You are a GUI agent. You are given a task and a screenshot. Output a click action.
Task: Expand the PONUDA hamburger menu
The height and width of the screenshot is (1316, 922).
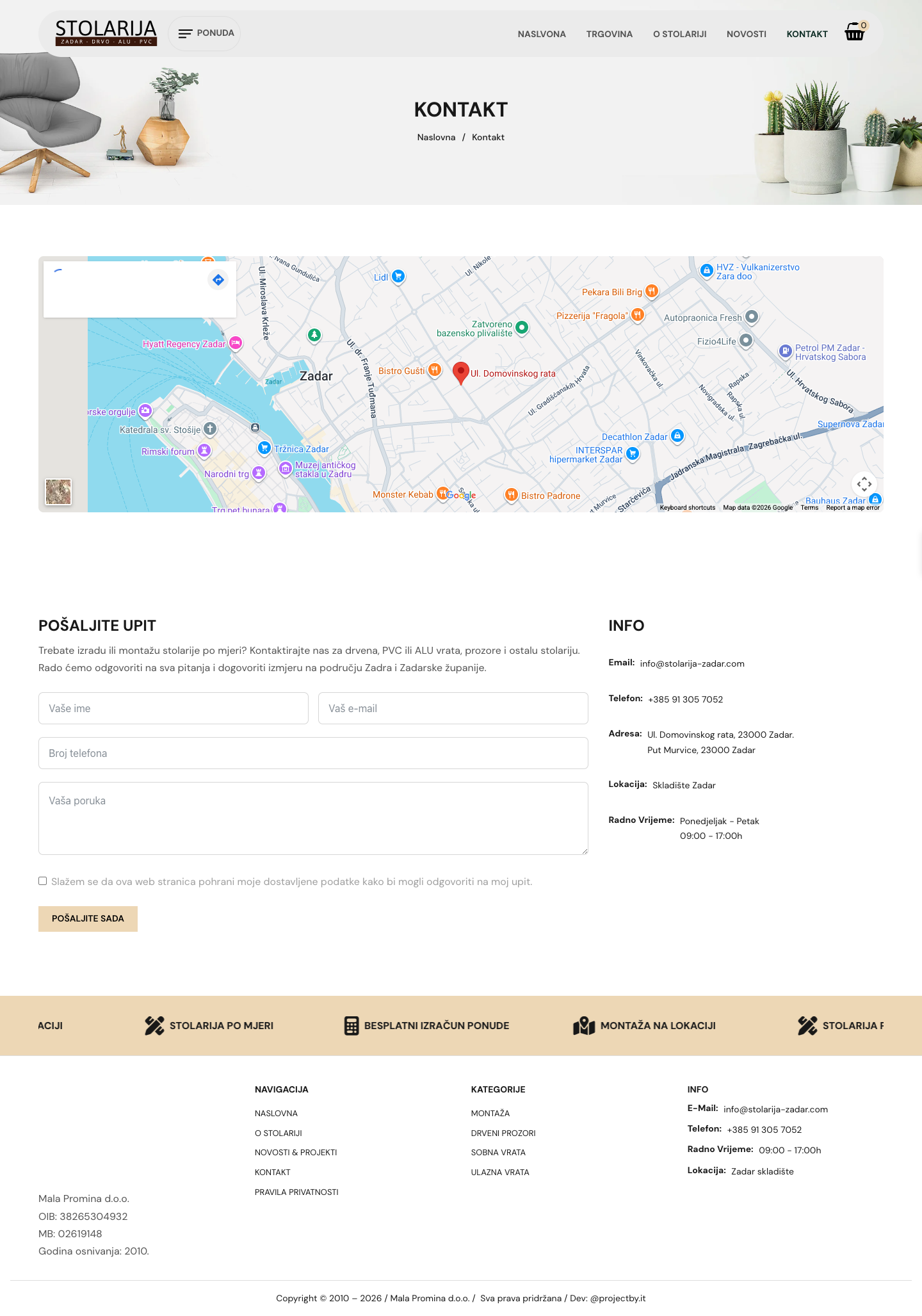(x=204, y=33)
